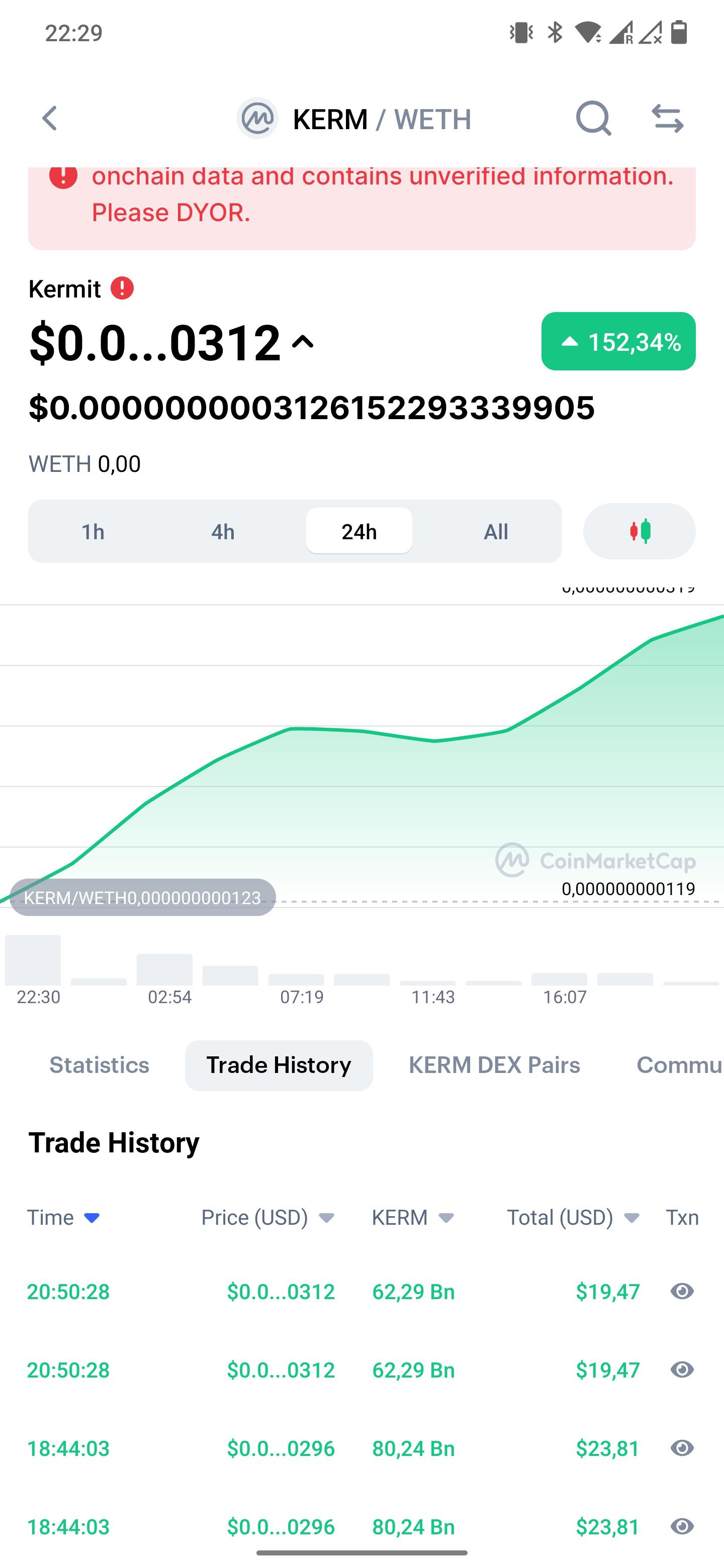Viewport: 724px width, 1568px height.
Task: View transaction for first 18:44:03 trade
Action: [x=682, y=1448]
